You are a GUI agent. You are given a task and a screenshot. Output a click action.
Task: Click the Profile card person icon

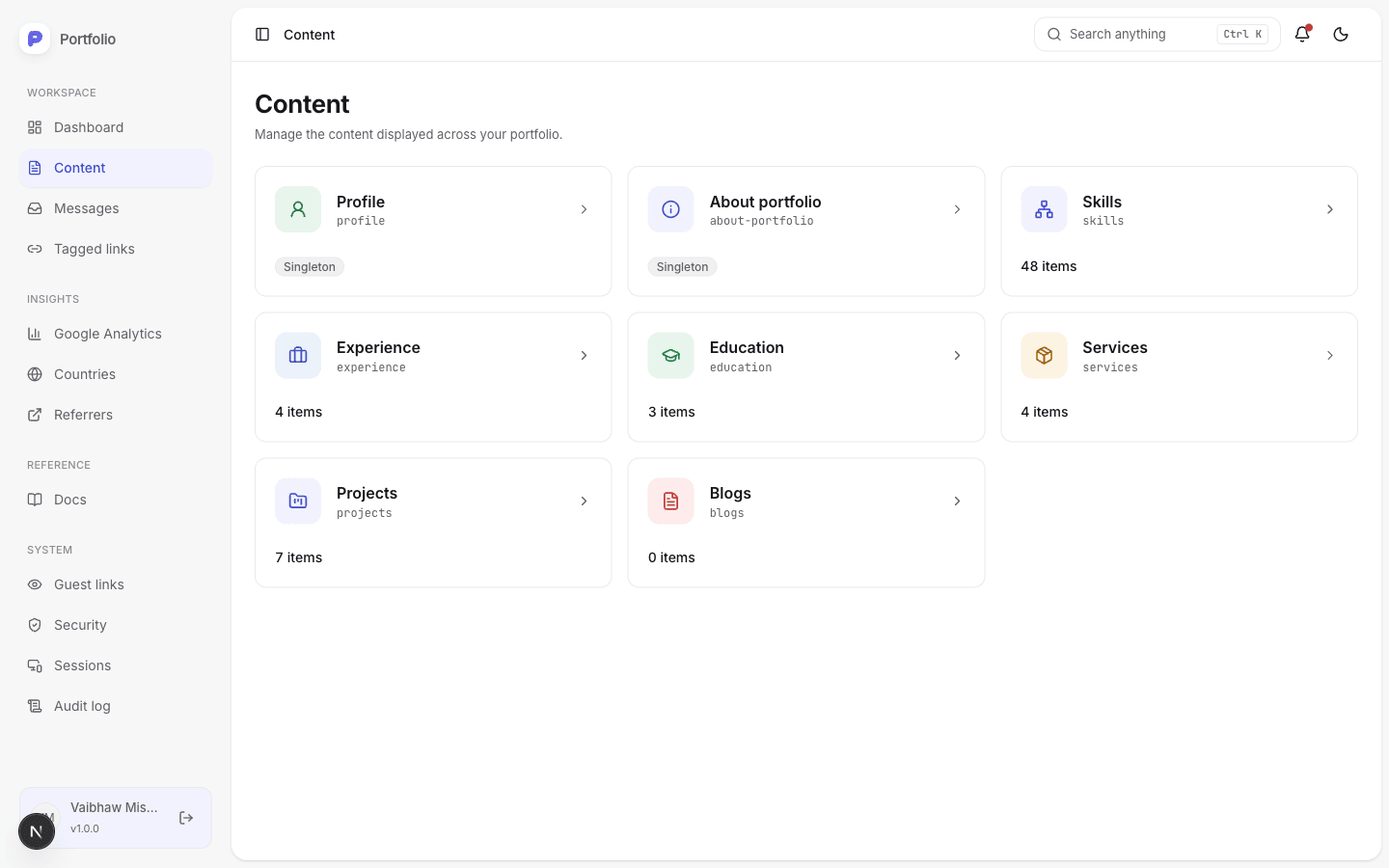point(298,209)
